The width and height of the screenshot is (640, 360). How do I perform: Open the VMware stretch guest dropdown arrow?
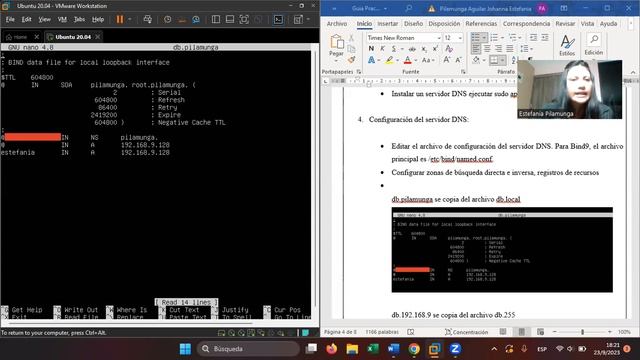coord(308,19)
